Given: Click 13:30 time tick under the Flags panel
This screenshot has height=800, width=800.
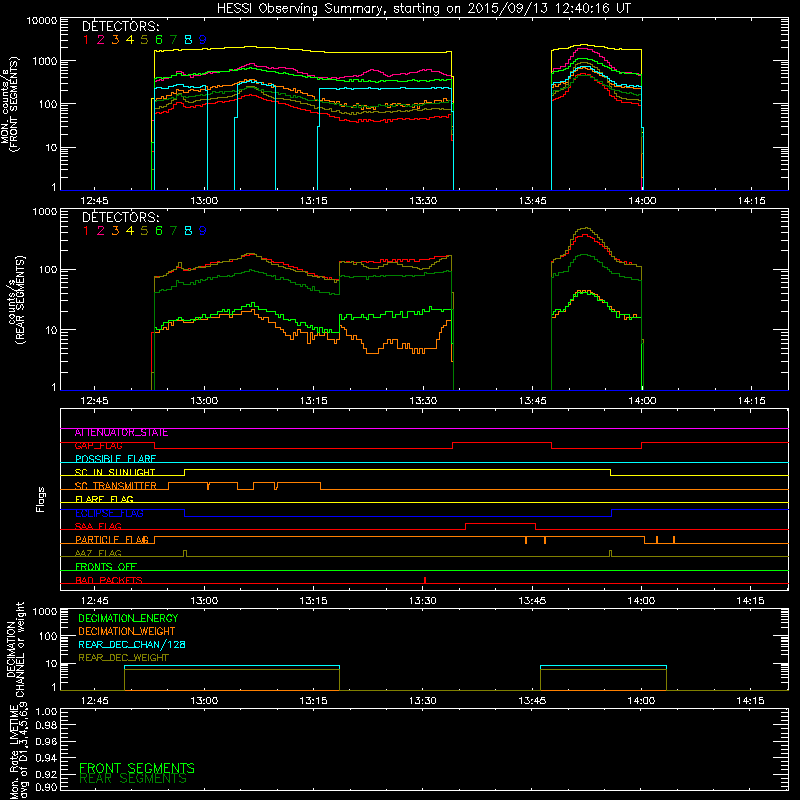Looking at the screenshot, I should pos(423,601).
